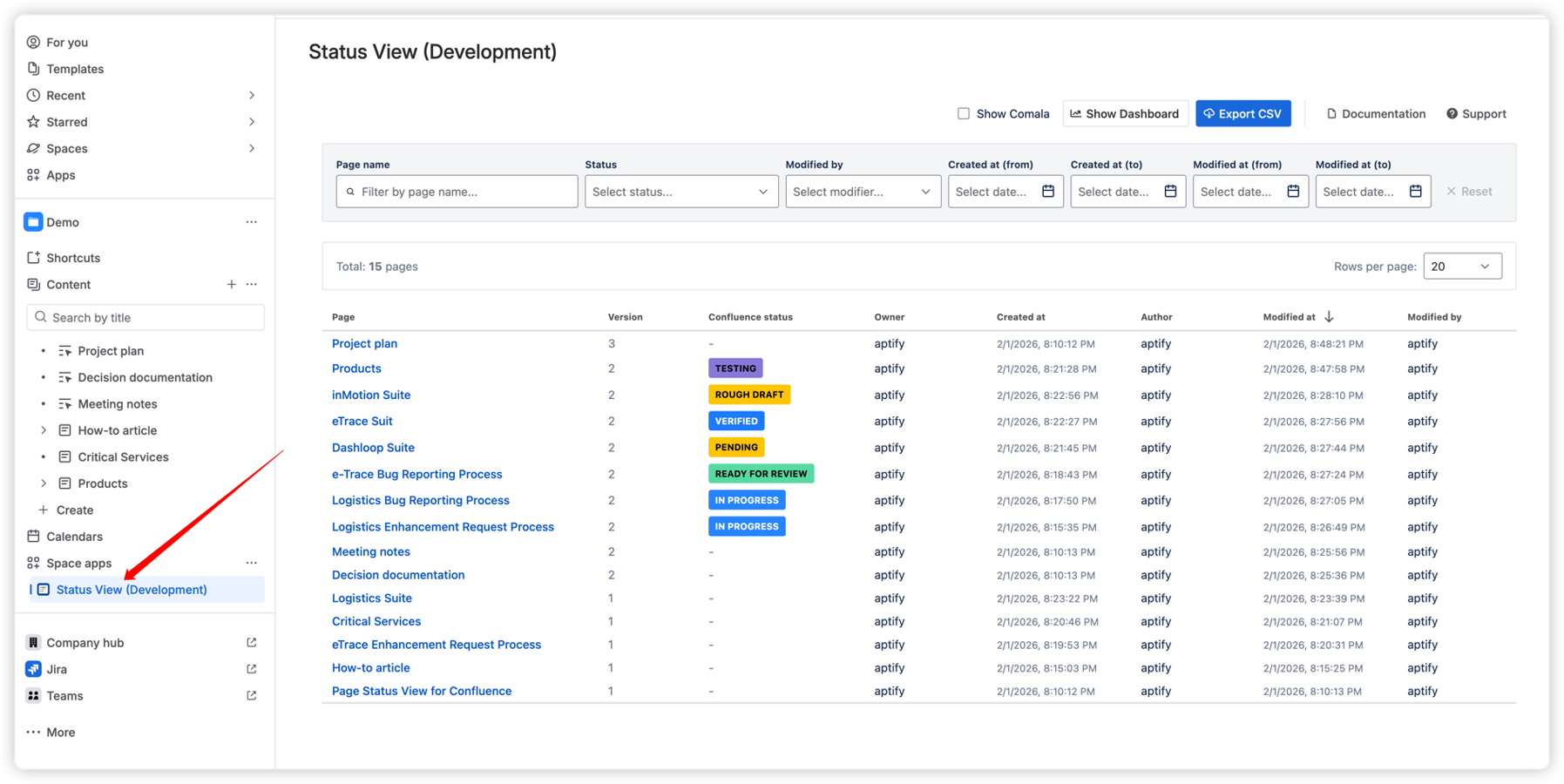Sort by Modified at arrow icon

click(1329, 316)
